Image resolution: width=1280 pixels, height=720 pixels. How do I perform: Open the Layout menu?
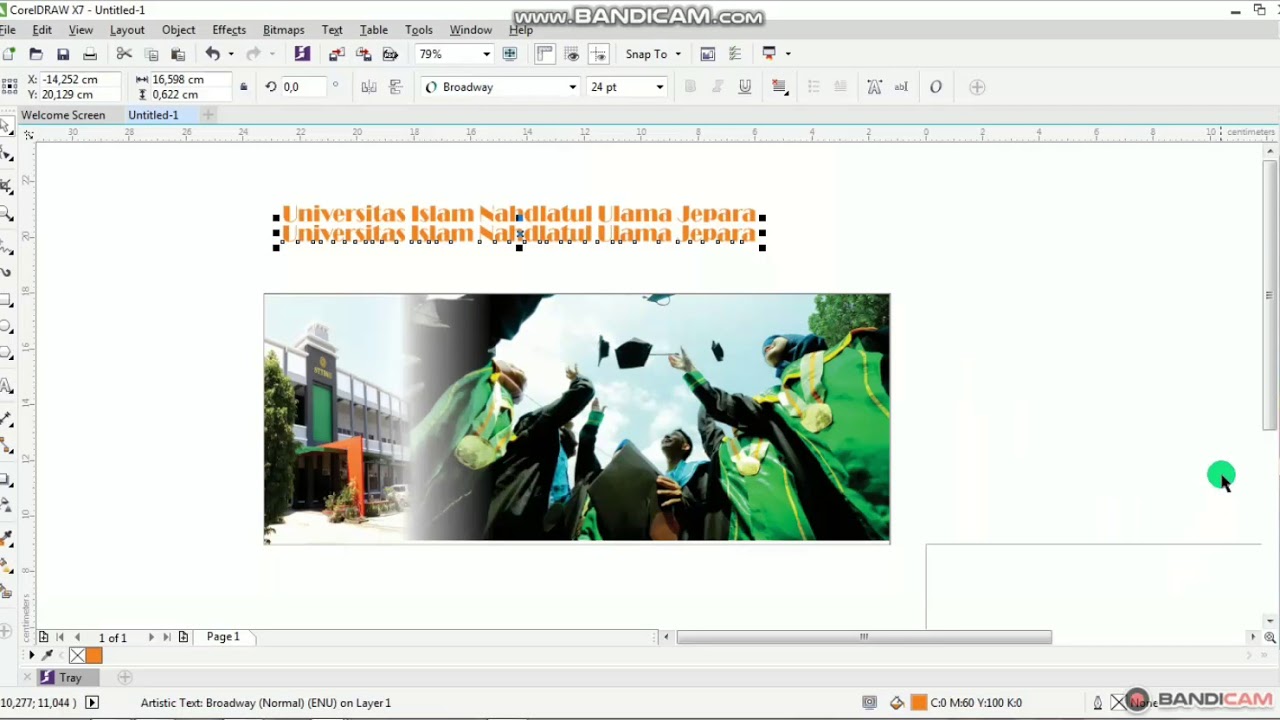coord(127,30)
